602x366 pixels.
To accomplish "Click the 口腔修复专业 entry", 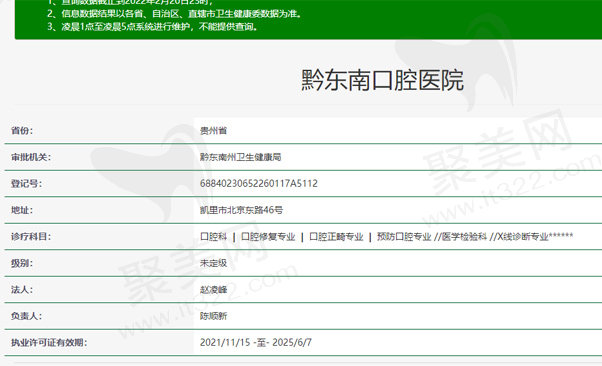I will pyautogui.click(x=268, y=237).
